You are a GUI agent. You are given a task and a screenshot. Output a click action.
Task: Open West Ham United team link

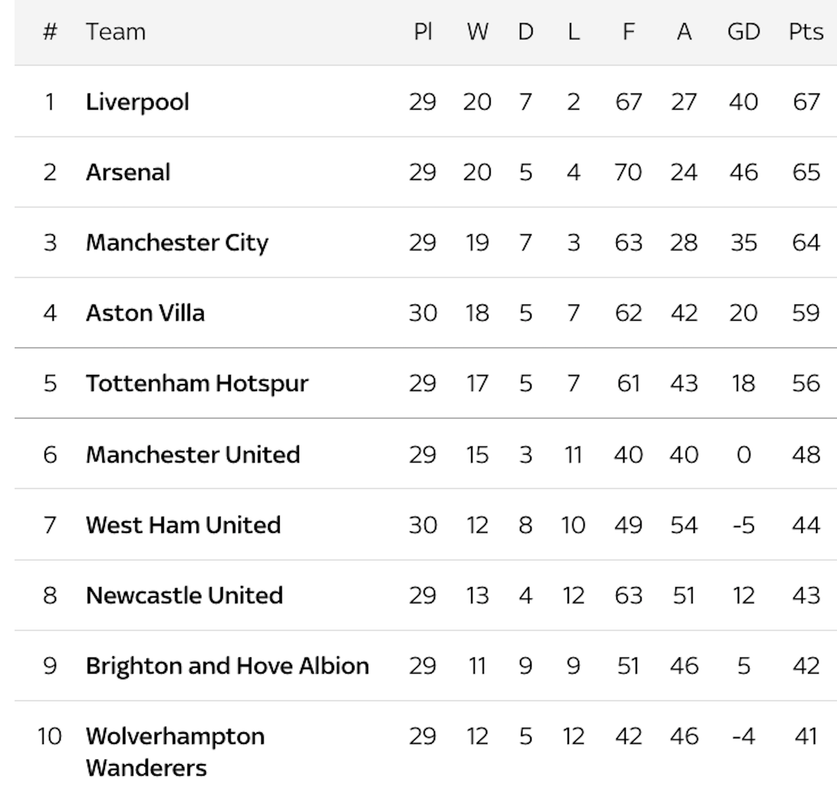click(x=184, y=525)
